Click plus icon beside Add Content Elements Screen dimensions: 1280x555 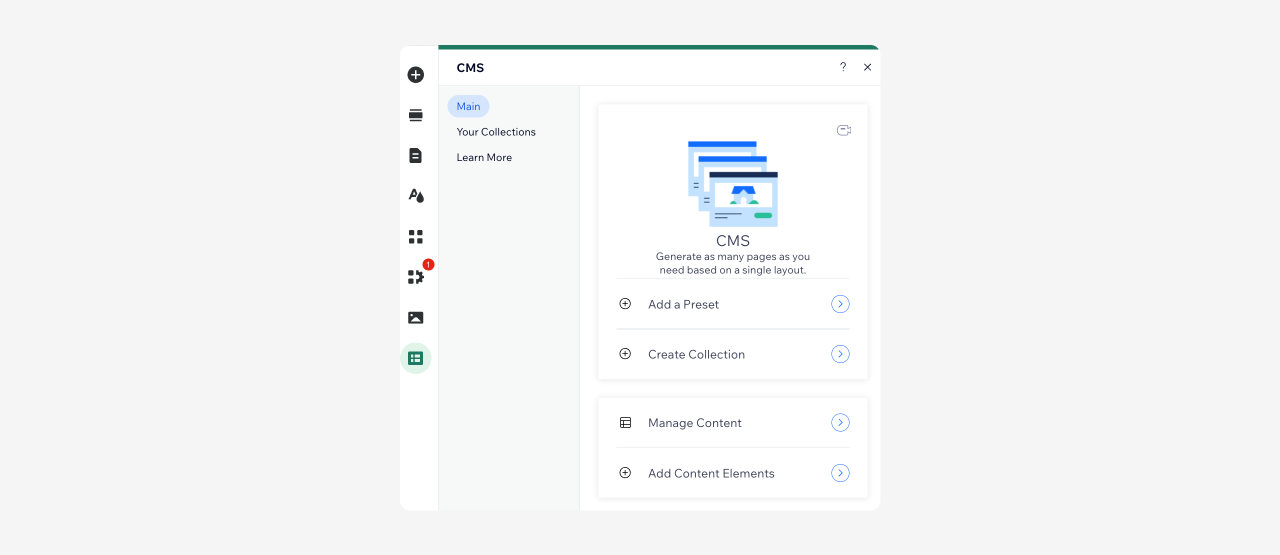click(x=625, y=473)
